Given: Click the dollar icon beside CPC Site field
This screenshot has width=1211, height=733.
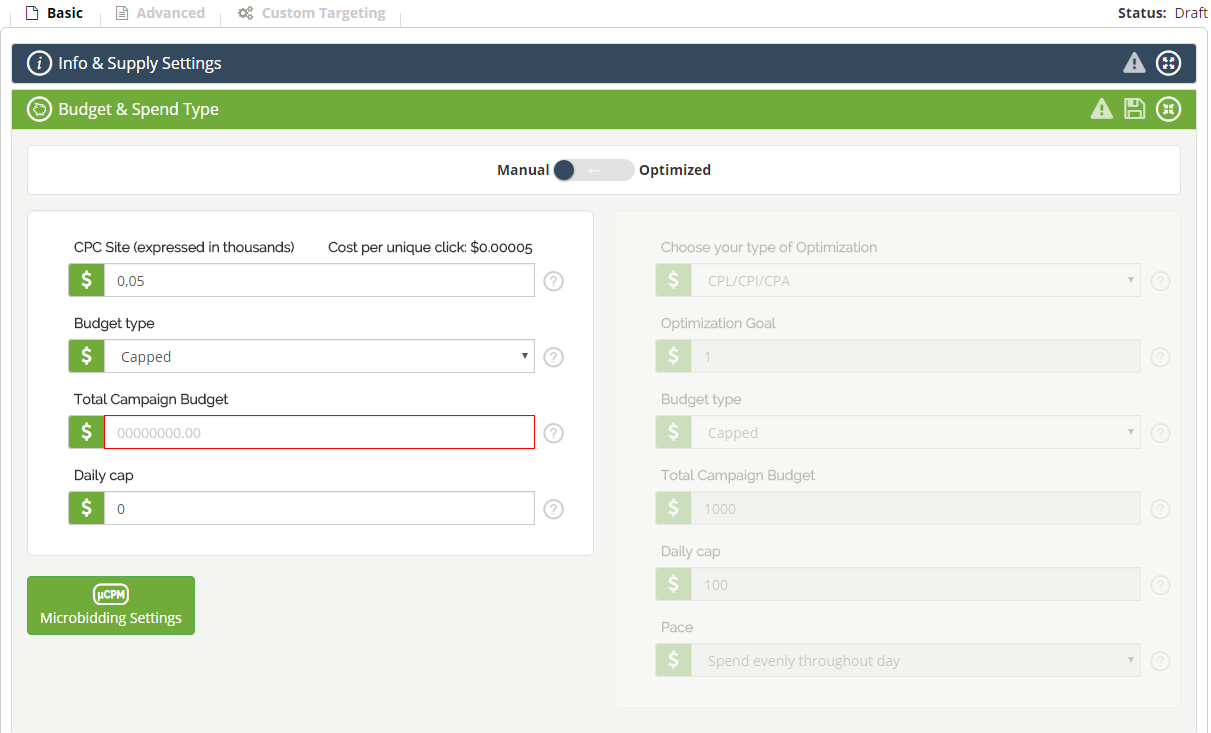Looking at the screenshot, I should pyautogui.click(x=86, y=281).
